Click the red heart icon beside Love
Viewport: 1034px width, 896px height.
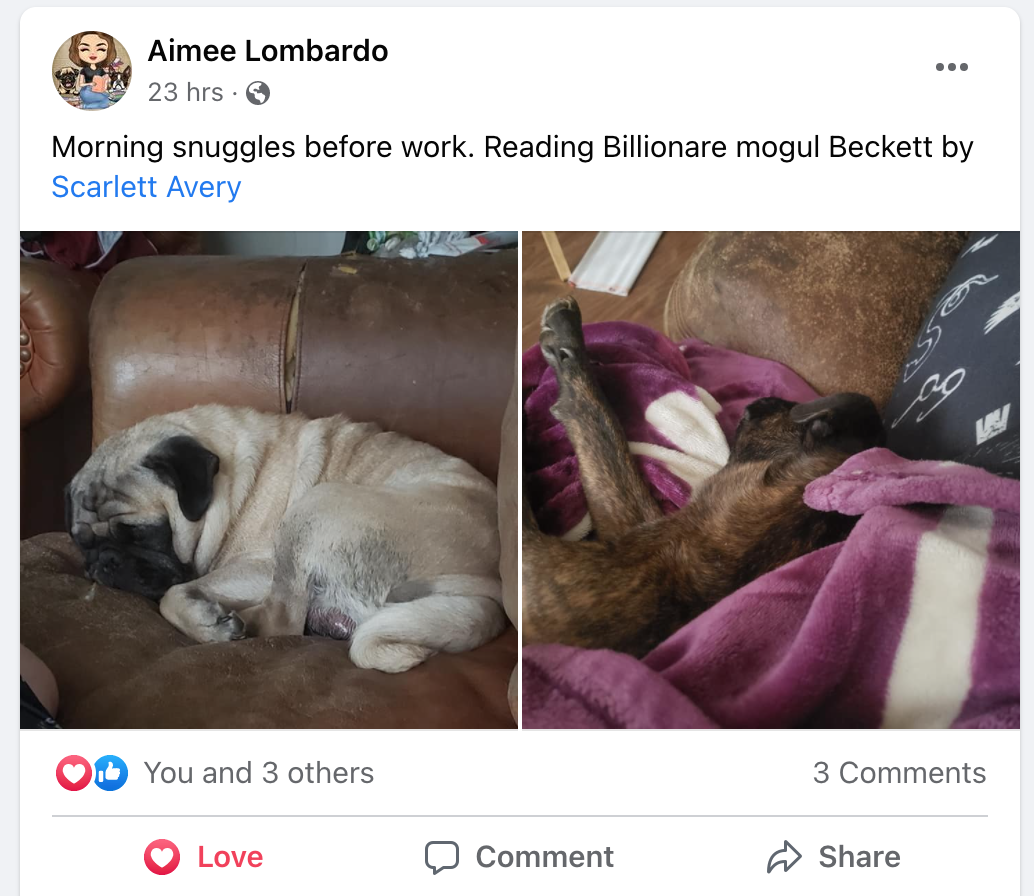point(162,857)
